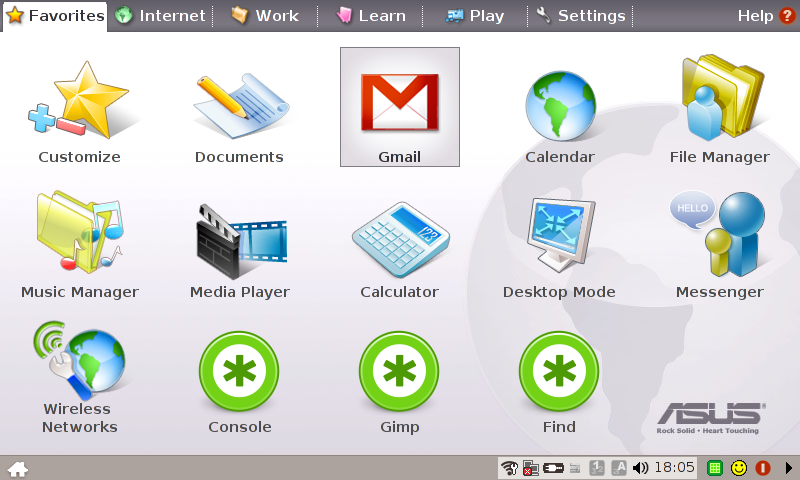The height and width of the screenshot is (480, 800).
Task: Toggle the Num Lock indicator
Action: [597, 468]
